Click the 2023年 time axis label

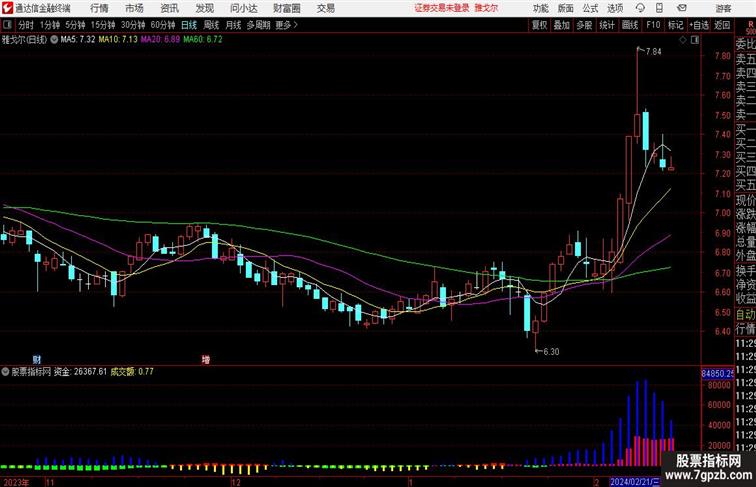coord(15,483)
